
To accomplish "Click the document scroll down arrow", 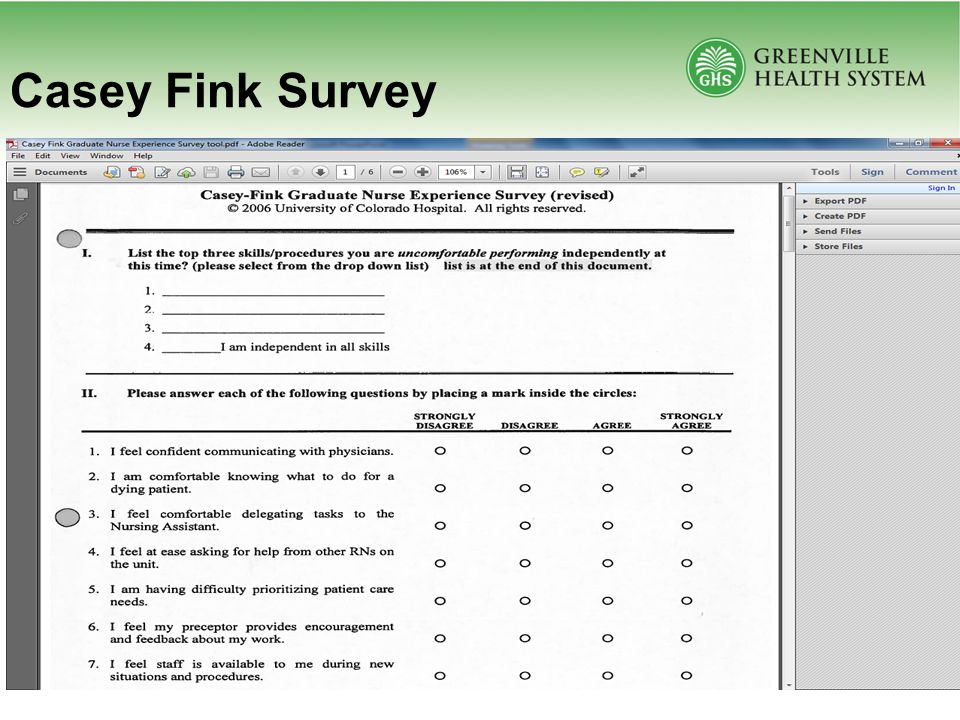I will [789, 685].
